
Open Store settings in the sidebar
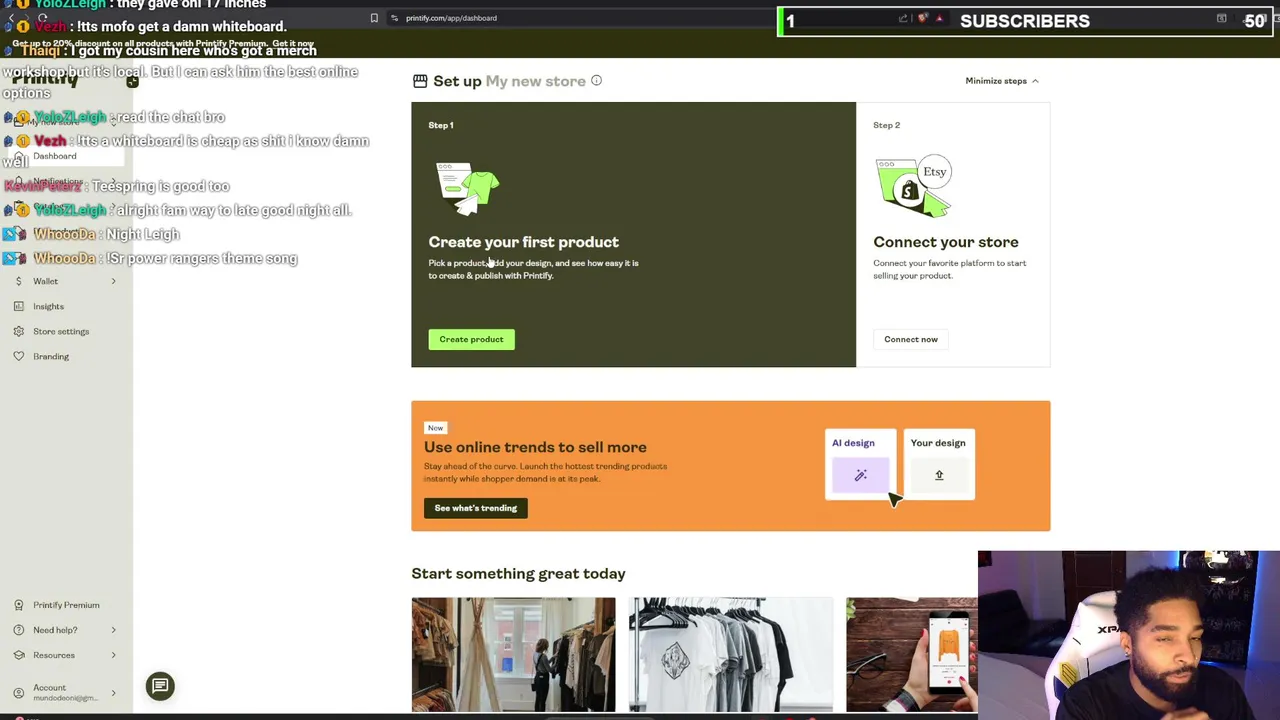[x=61, y=331]
